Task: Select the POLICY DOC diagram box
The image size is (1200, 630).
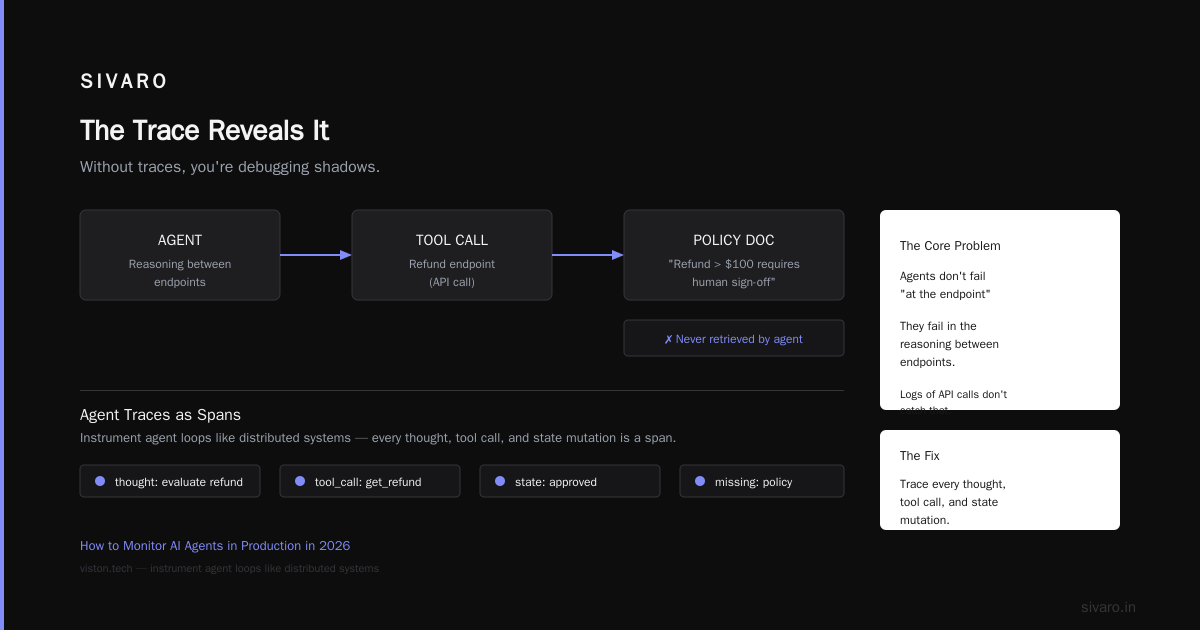Action: click(x=734, y=255)
